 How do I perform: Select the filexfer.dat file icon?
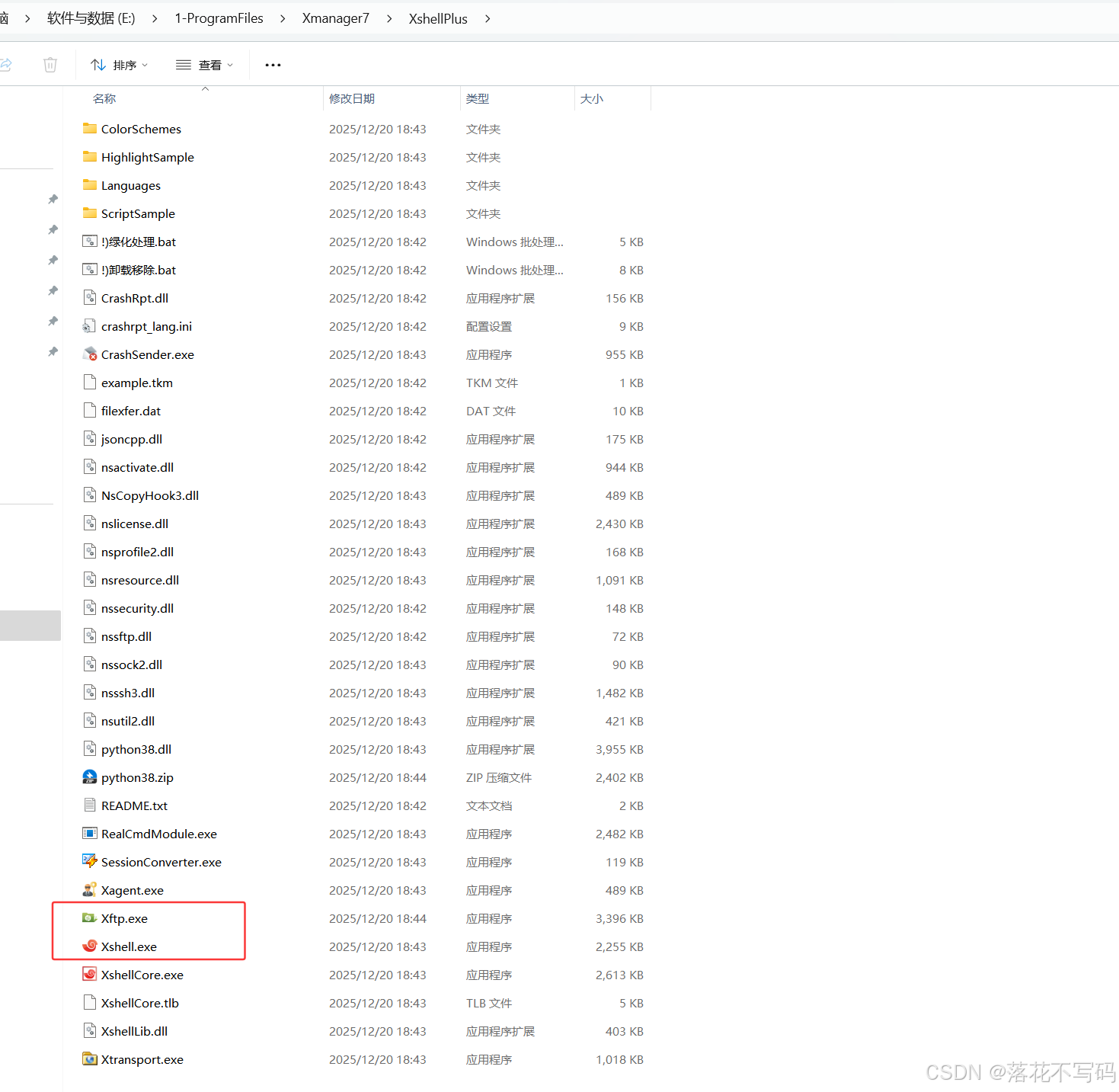90,411
